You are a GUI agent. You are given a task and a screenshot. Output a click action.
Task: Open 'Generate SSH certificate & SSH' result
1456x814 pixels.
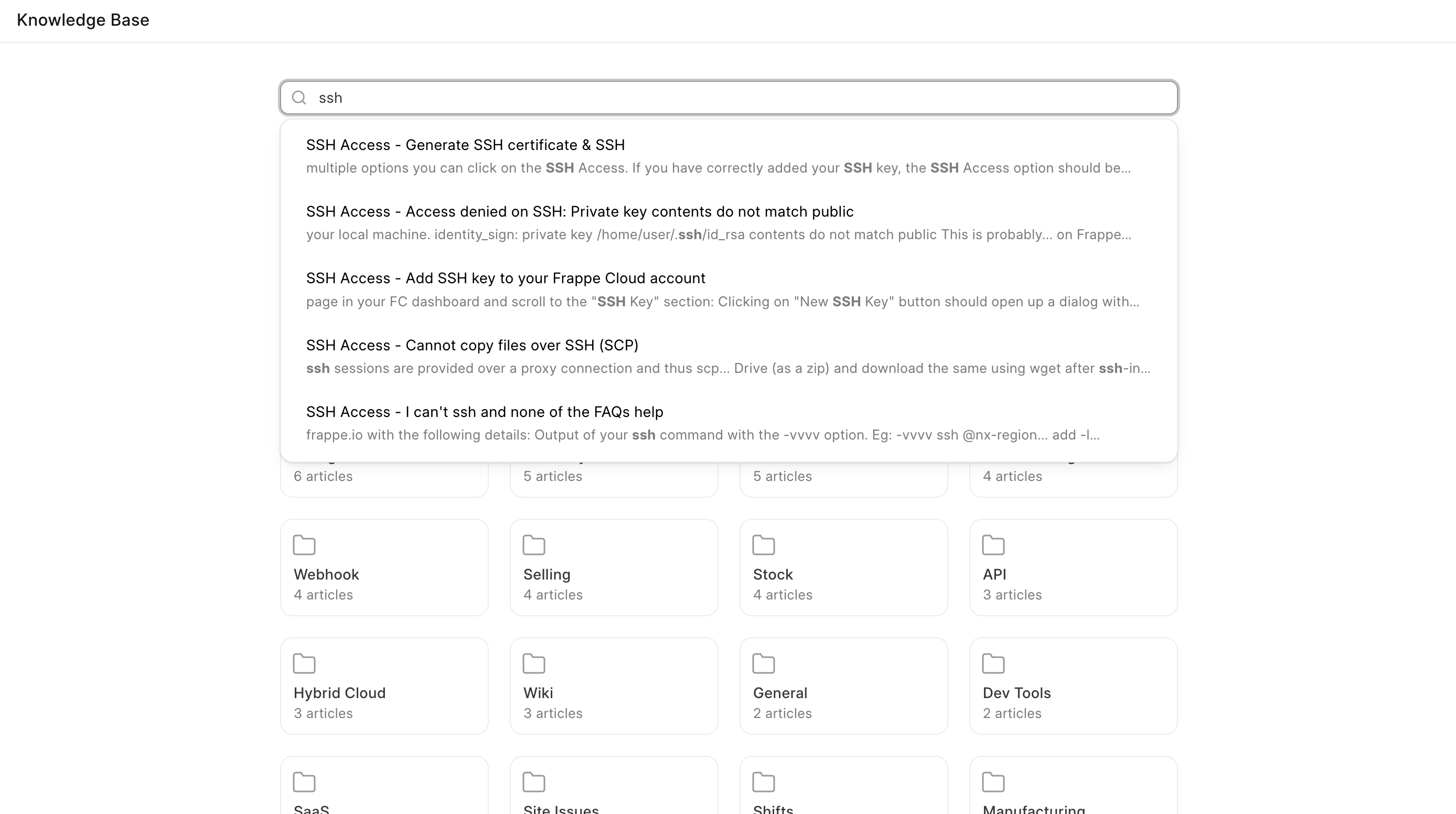(466, 145)
